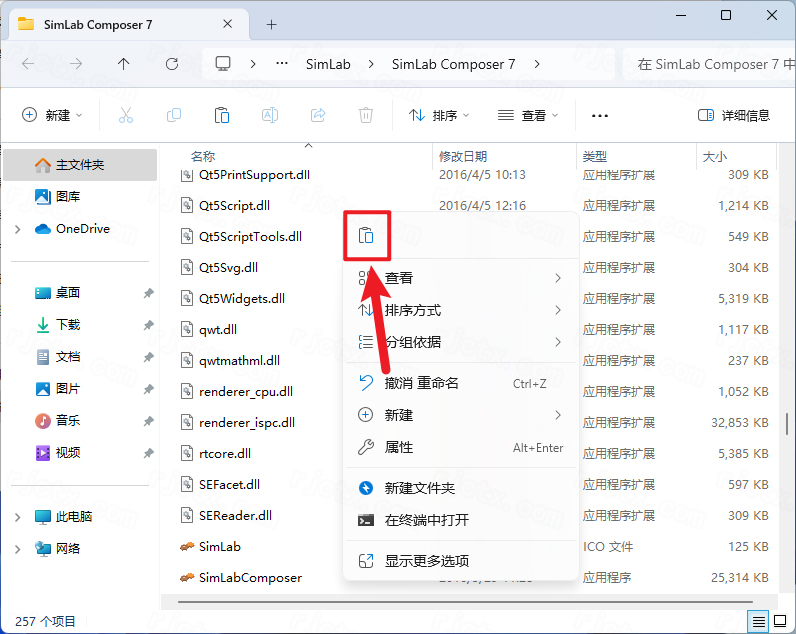796x634 pixels.
Task: Choose 撤消 重命名 in context menu
Action: (461, 383)
